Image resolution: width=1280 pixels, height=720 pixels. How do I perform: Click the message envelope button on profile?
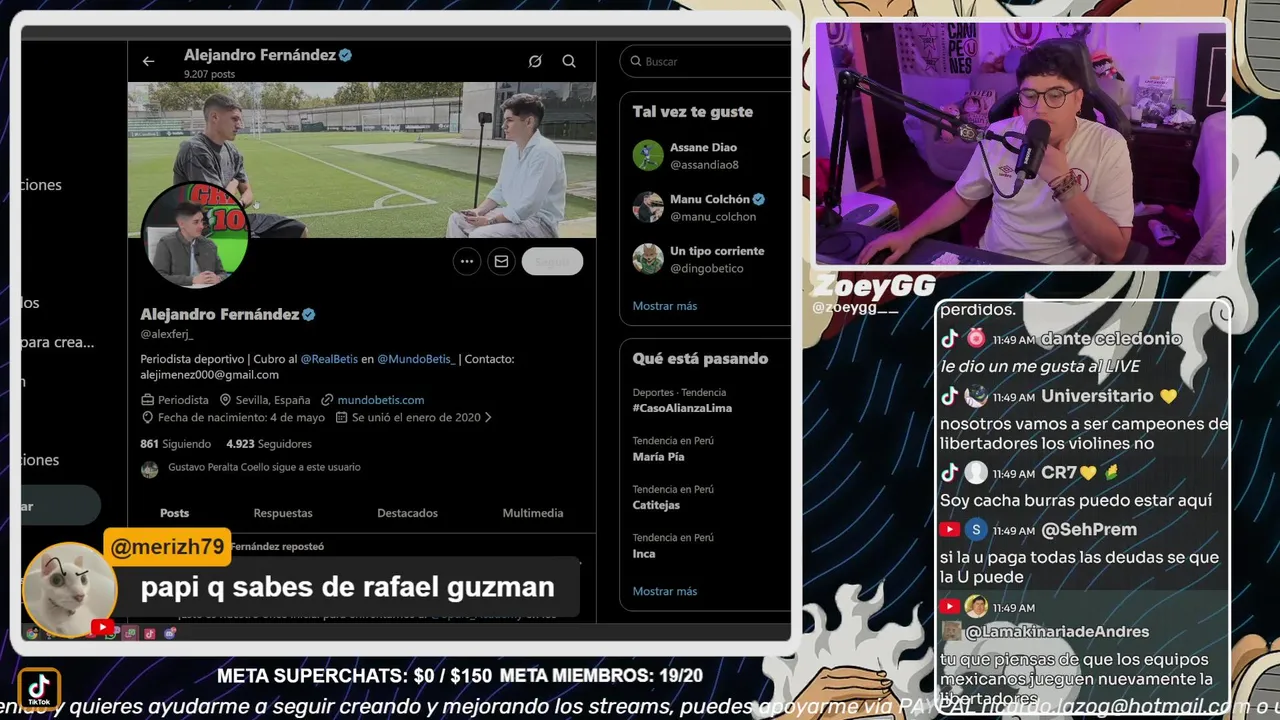click(x=501, y=261)
